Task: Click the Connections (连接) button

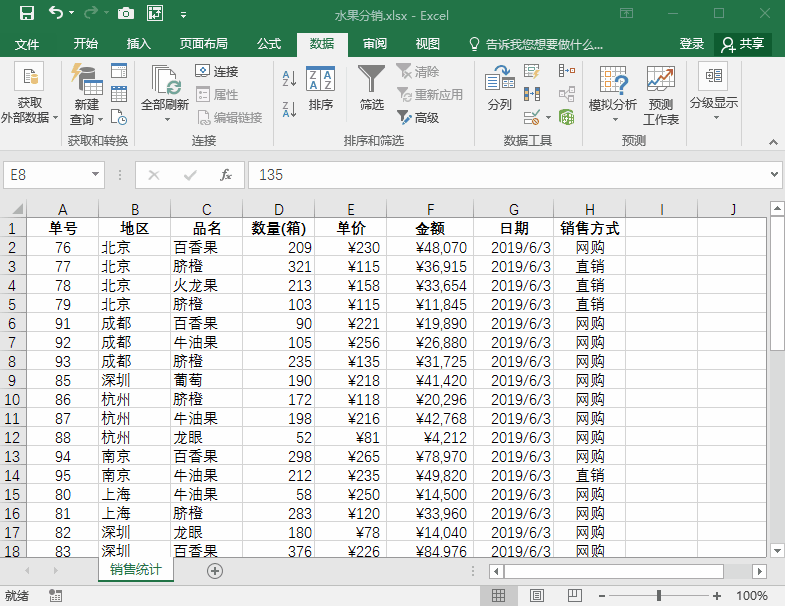Action: click(217, 72)
